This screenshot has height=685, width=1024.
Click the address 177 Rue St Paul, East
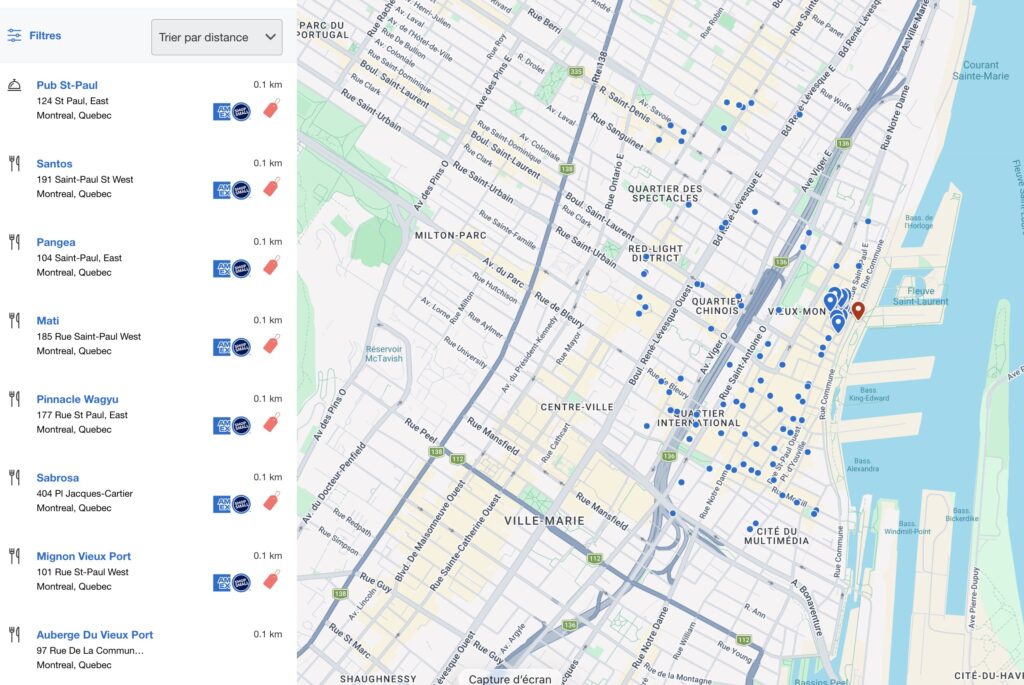(82, 415)
